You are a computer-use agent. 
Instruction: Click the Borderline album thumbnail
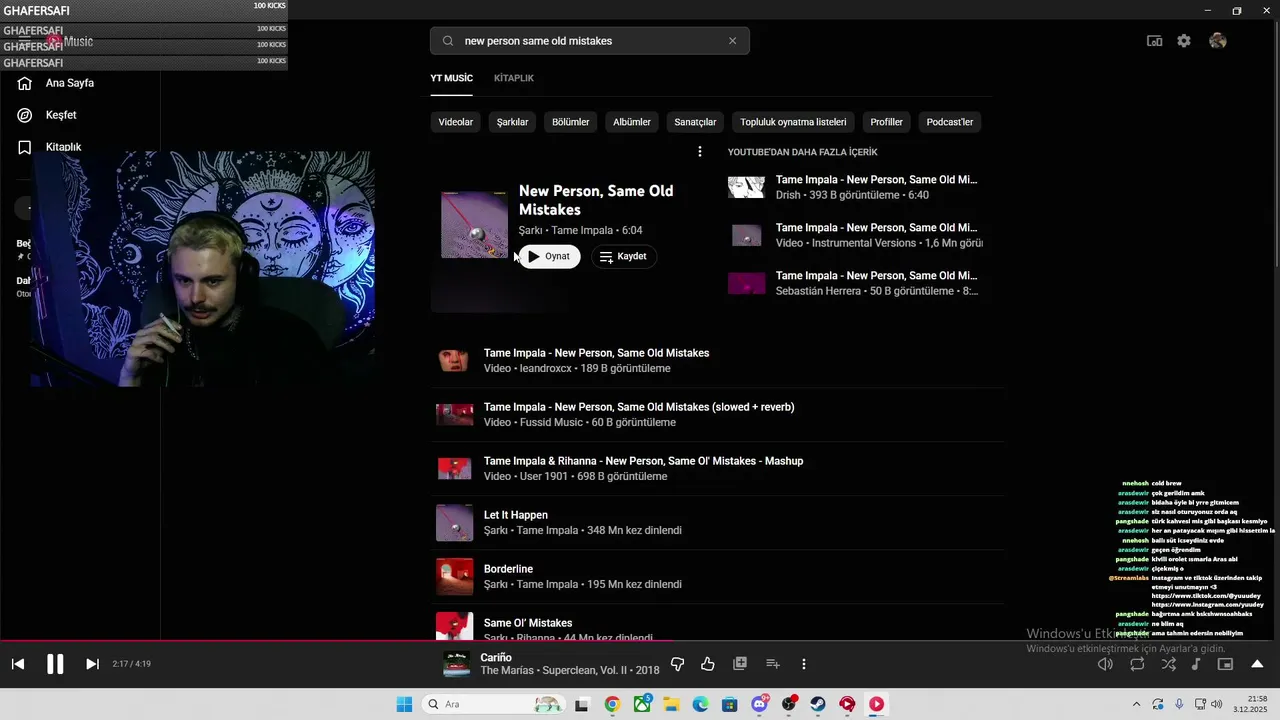coord(454,577)
